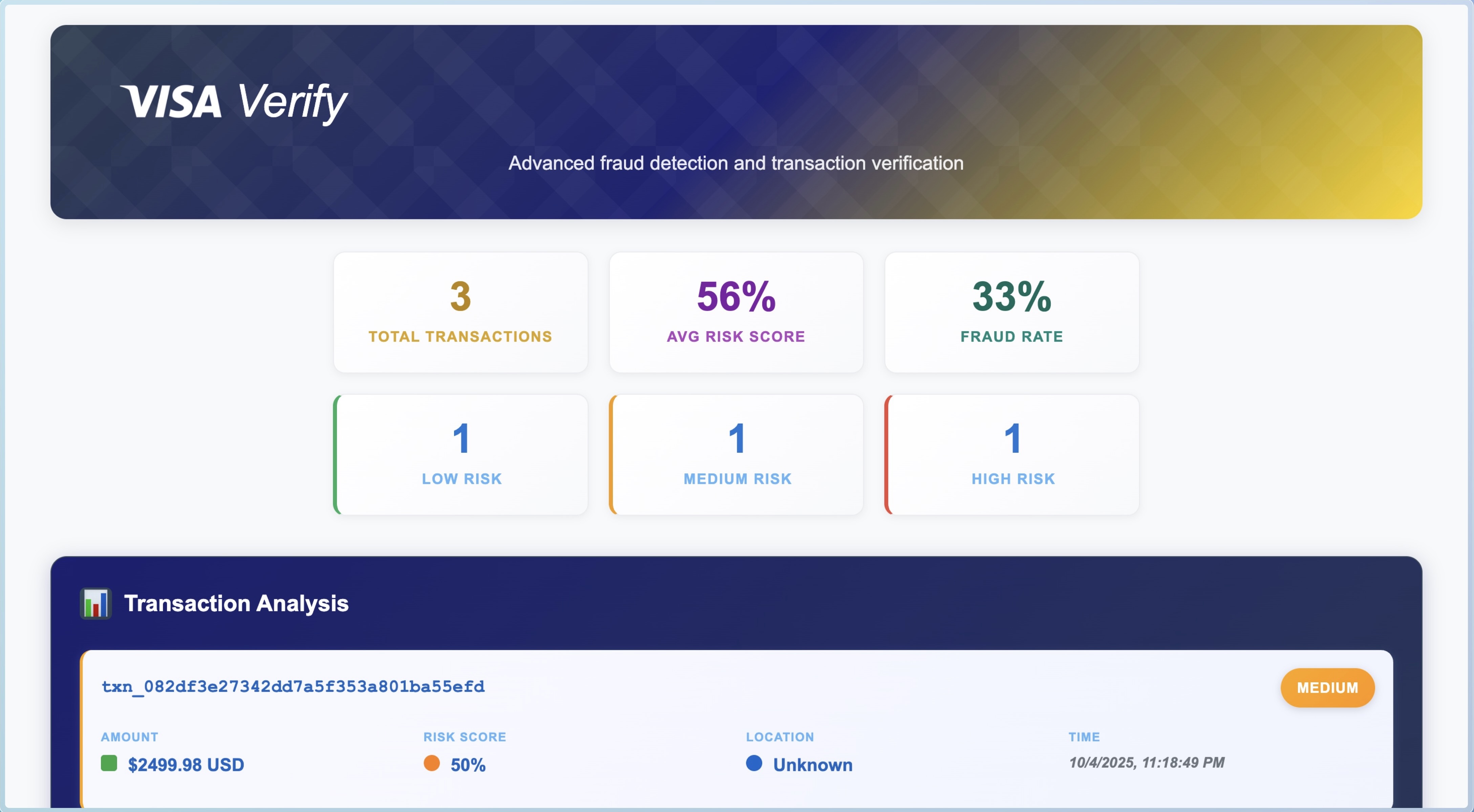The height and width of the screenshot is (812, 1474).
Task: Click the blue location dot icon
Action: tap(754, 763)
